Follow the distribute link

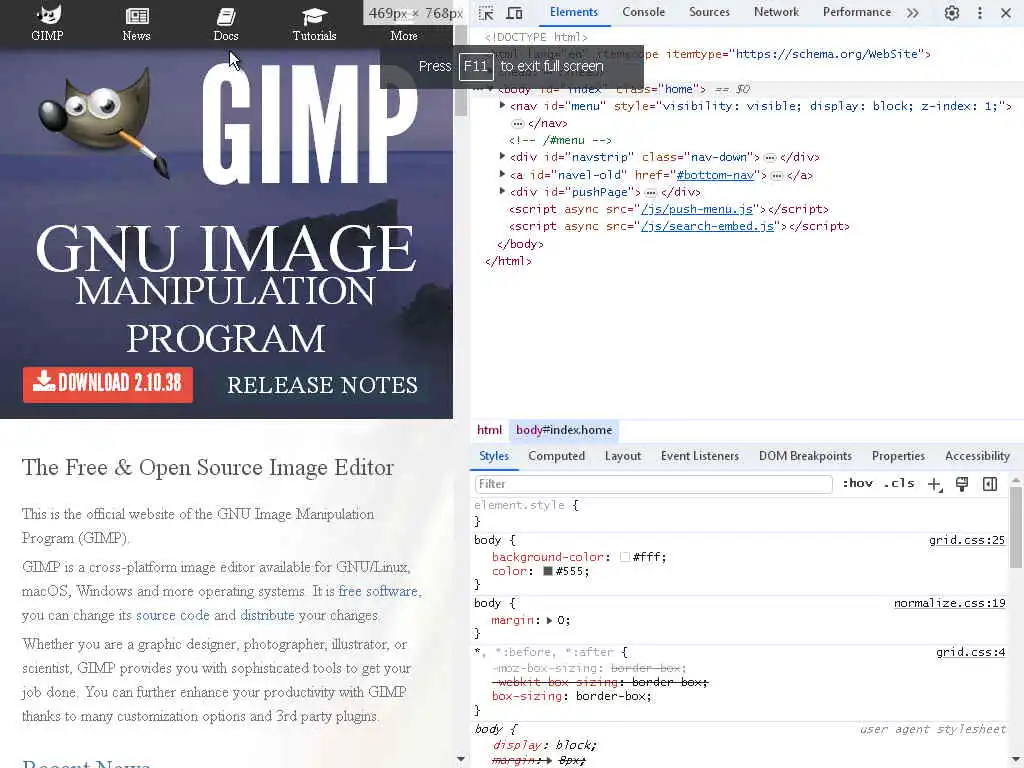coord(267,615)
